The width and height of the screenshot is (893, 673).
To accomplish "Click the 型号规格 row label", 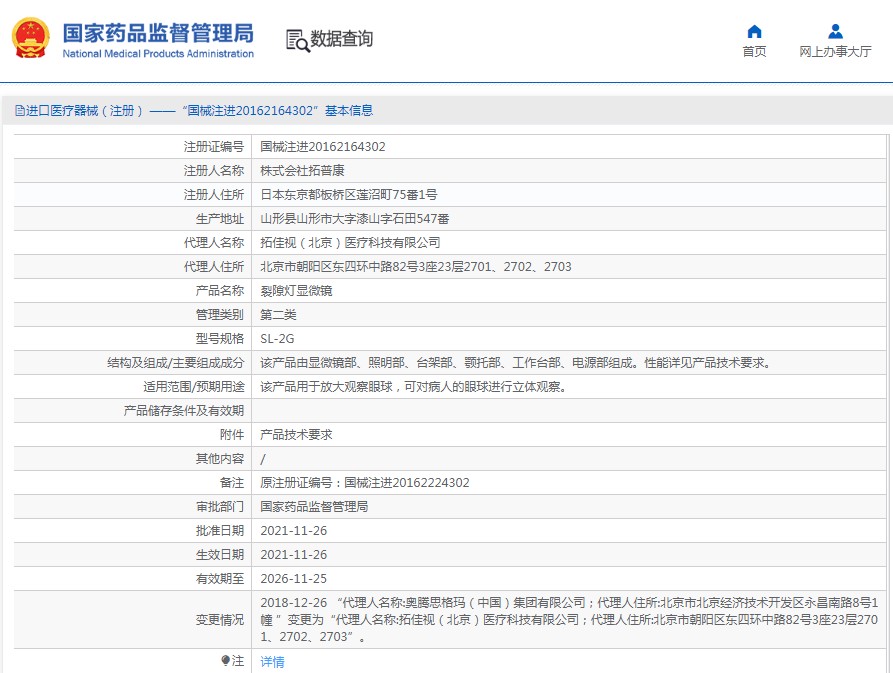I will tap(220, 339).
